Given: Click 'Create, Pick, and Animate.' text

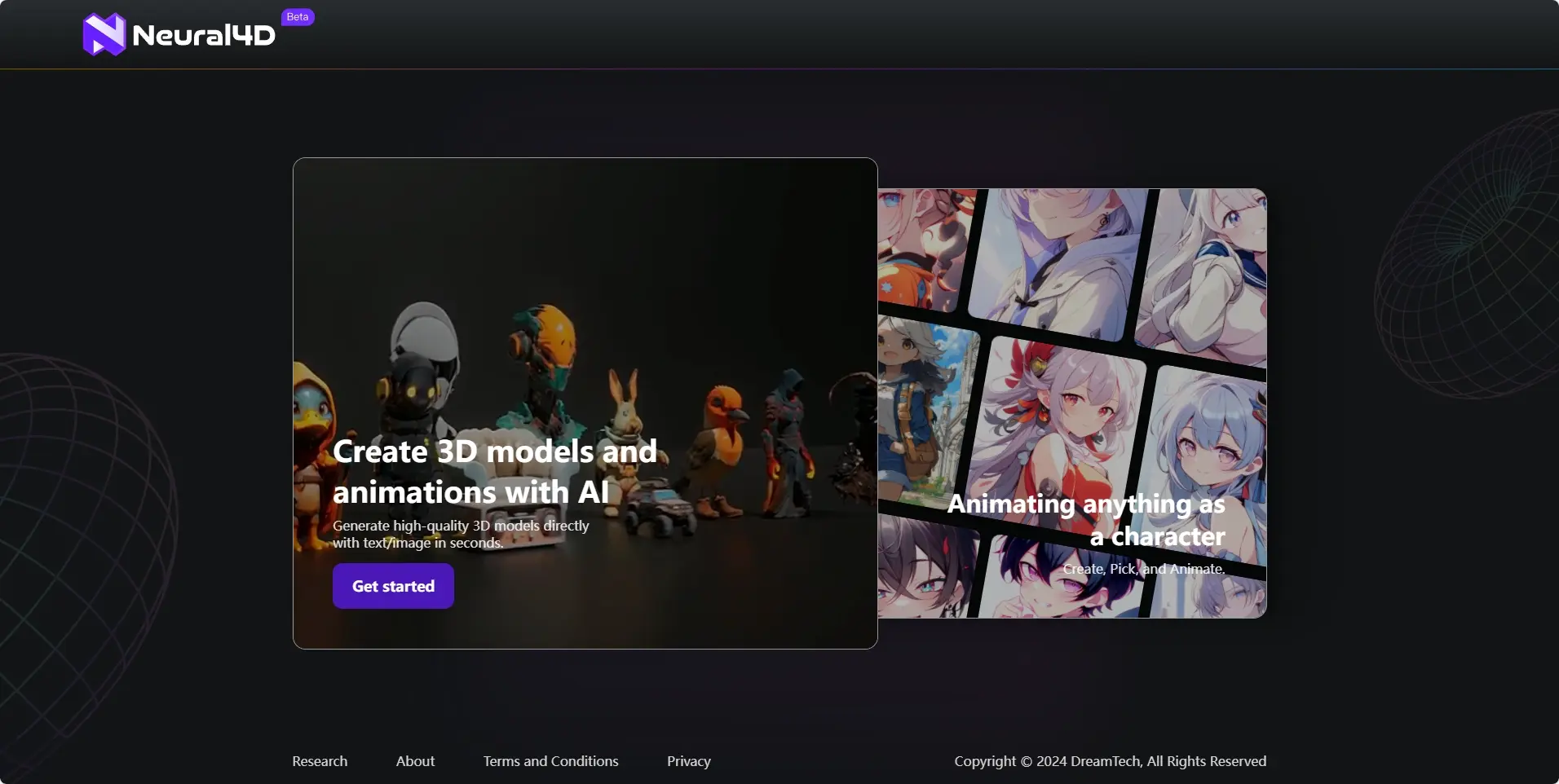Looking at the screenshot, I should 1143,569.
